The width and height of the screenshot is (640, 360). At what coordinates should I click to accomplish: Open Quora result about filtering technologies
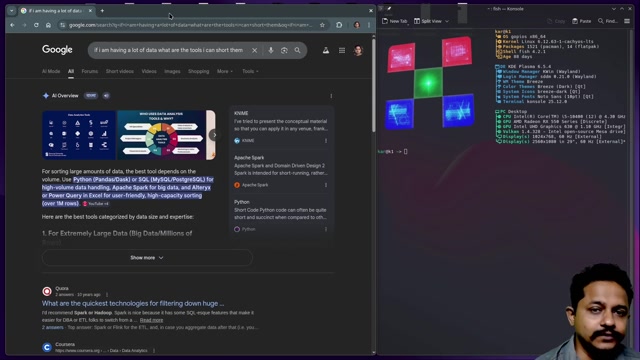click(133, 303)
